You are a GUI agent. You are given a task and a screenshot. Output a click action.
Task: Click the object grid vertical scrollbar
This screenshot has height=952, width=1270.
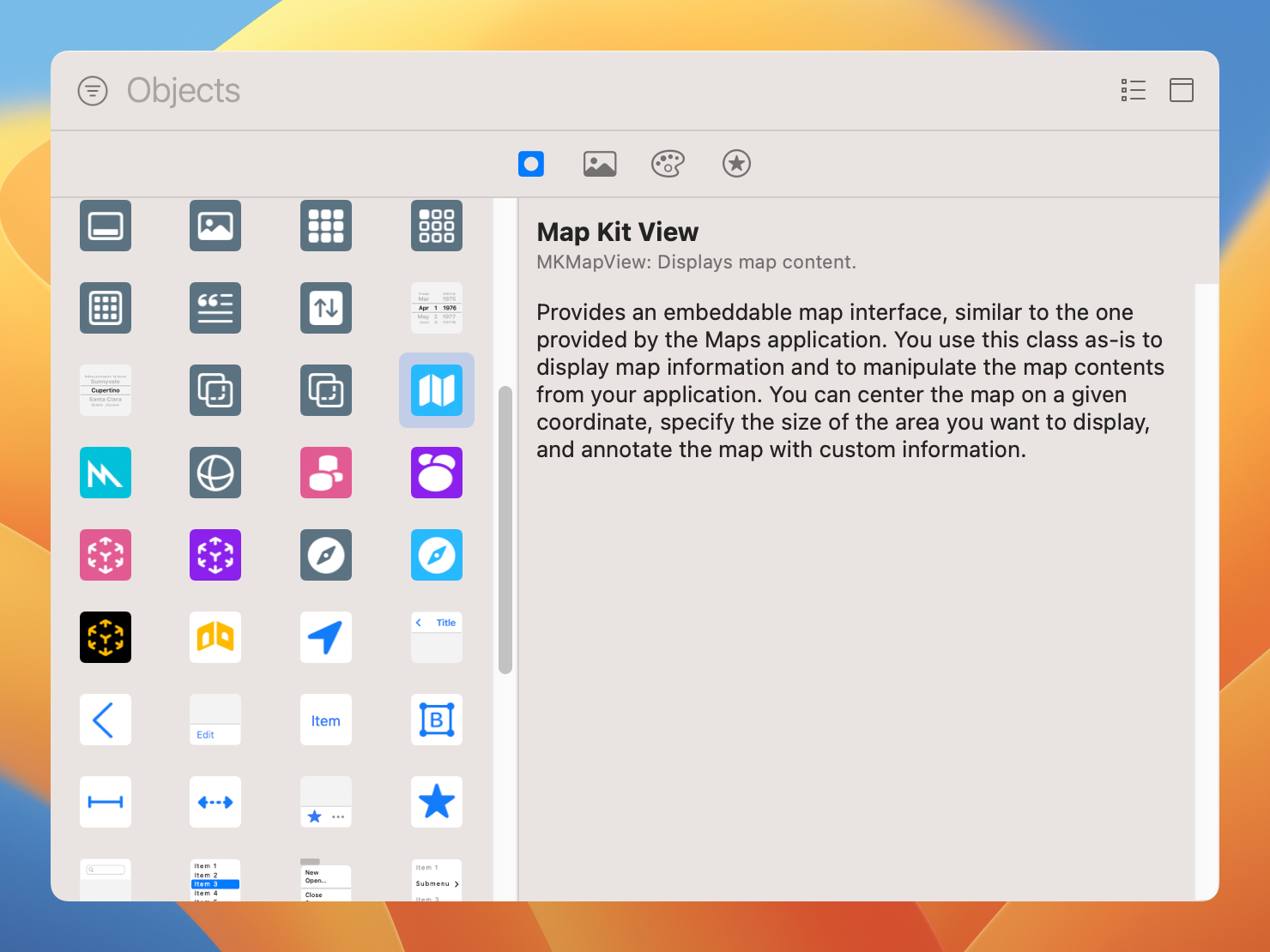tap(505, 529)
